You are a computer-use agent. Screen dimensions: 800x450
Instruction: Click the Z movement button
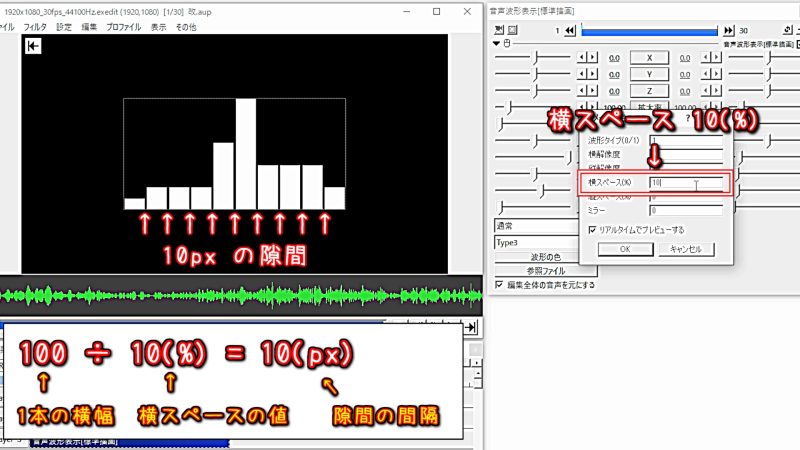[649, 91]
